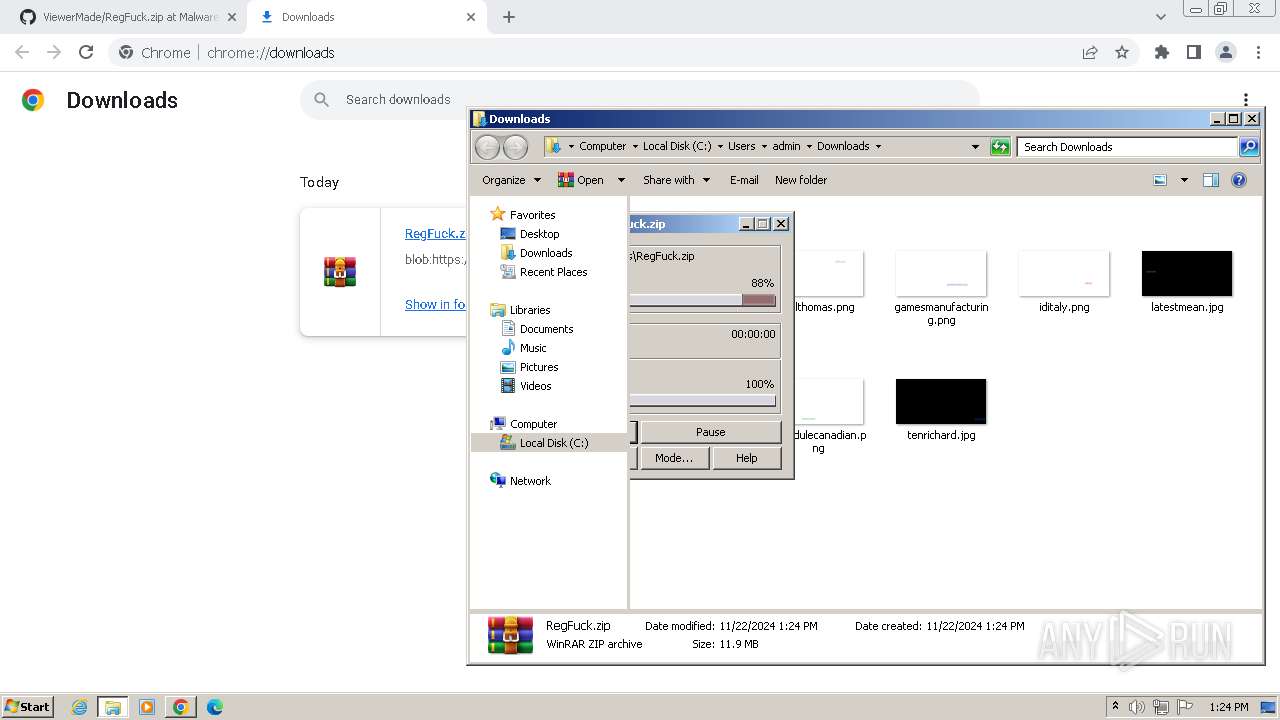The width and height of the screenshot is (1280, 720).
Task: Expand the view options dropdown arrow
Action: coord(1184,180)
